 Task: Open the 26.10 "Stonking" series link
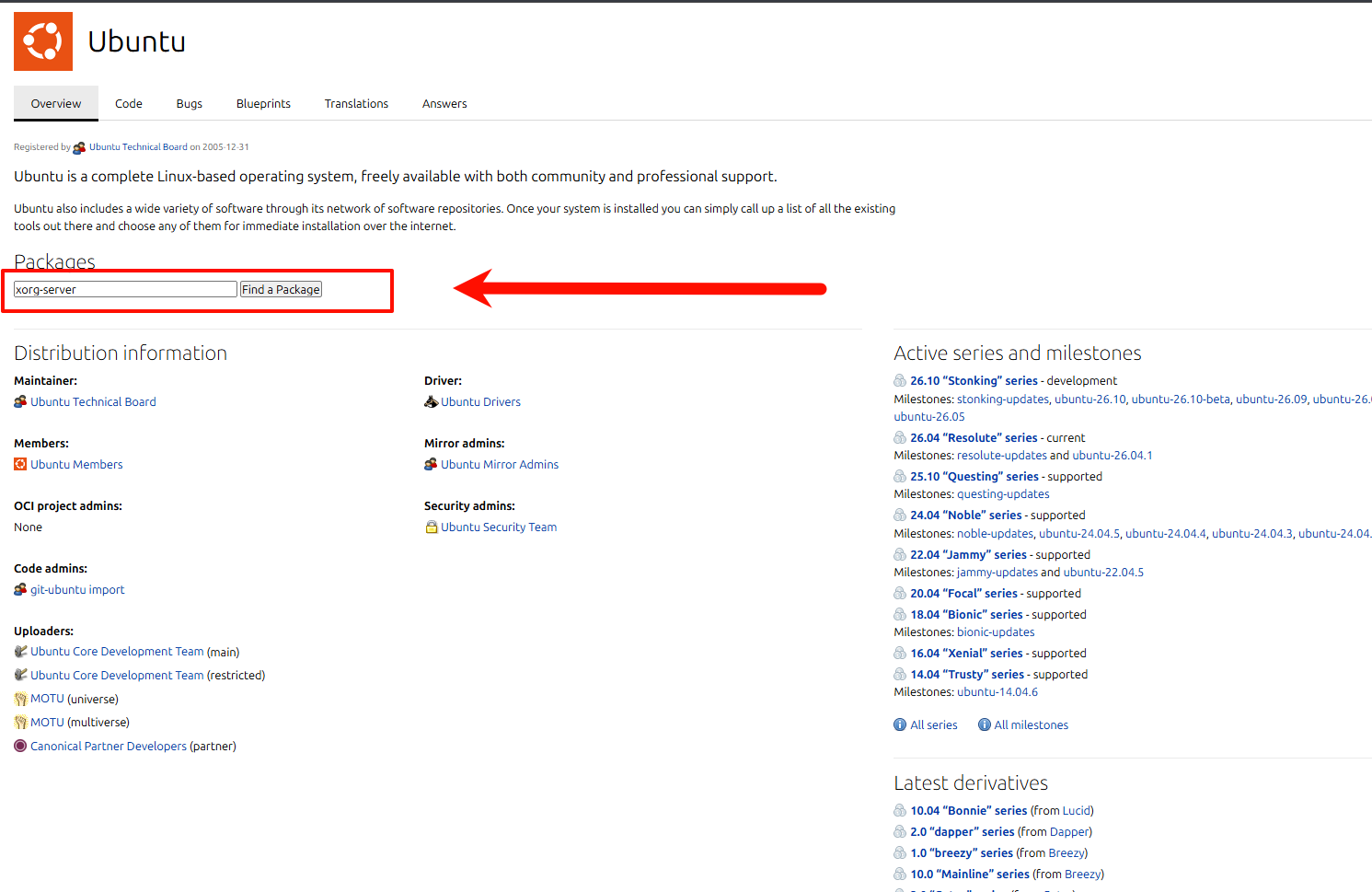[x=974, y=380]
